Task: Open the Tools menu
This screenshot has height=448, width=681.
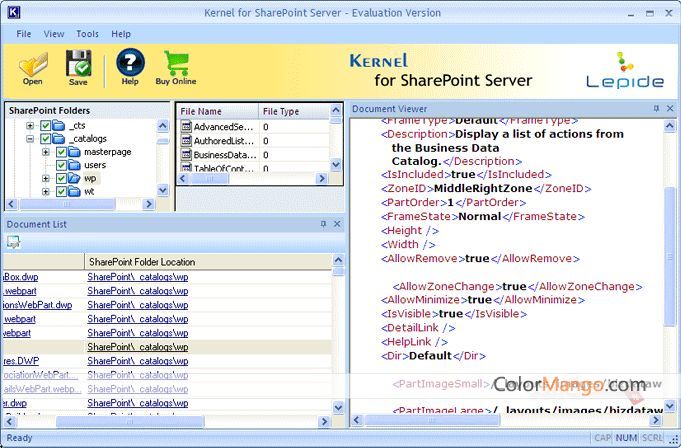Action: point(87,34)
